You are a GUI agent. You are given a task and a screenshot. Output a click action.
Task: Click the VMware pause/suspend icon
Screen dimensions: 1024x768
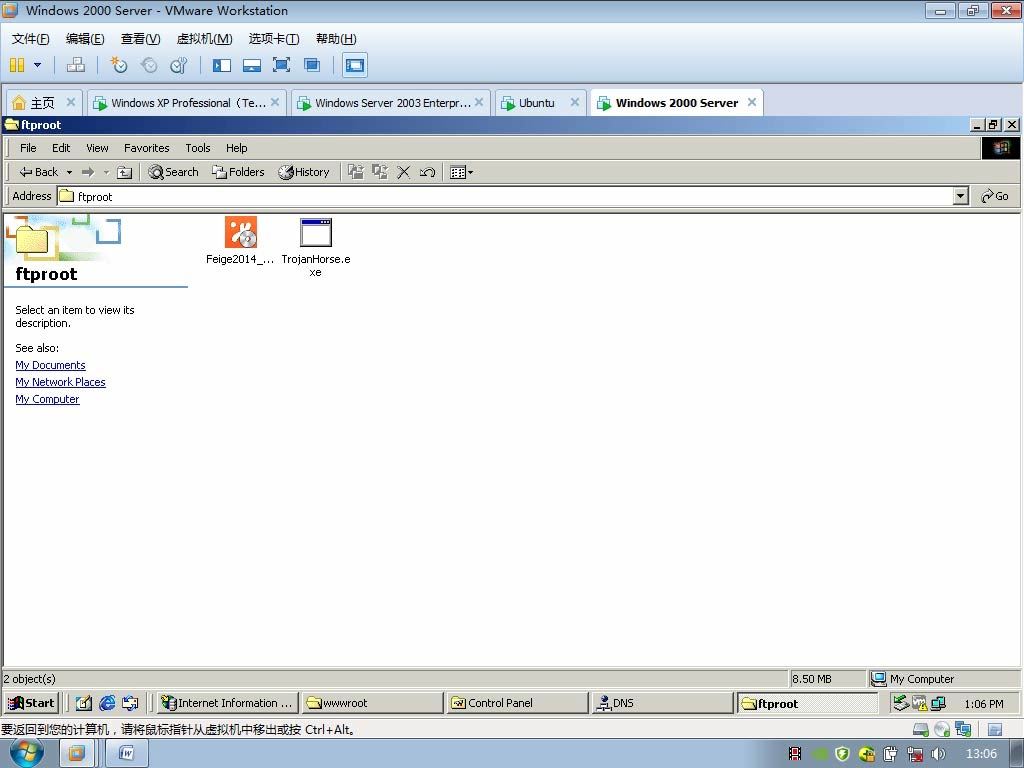coord(17,65)
